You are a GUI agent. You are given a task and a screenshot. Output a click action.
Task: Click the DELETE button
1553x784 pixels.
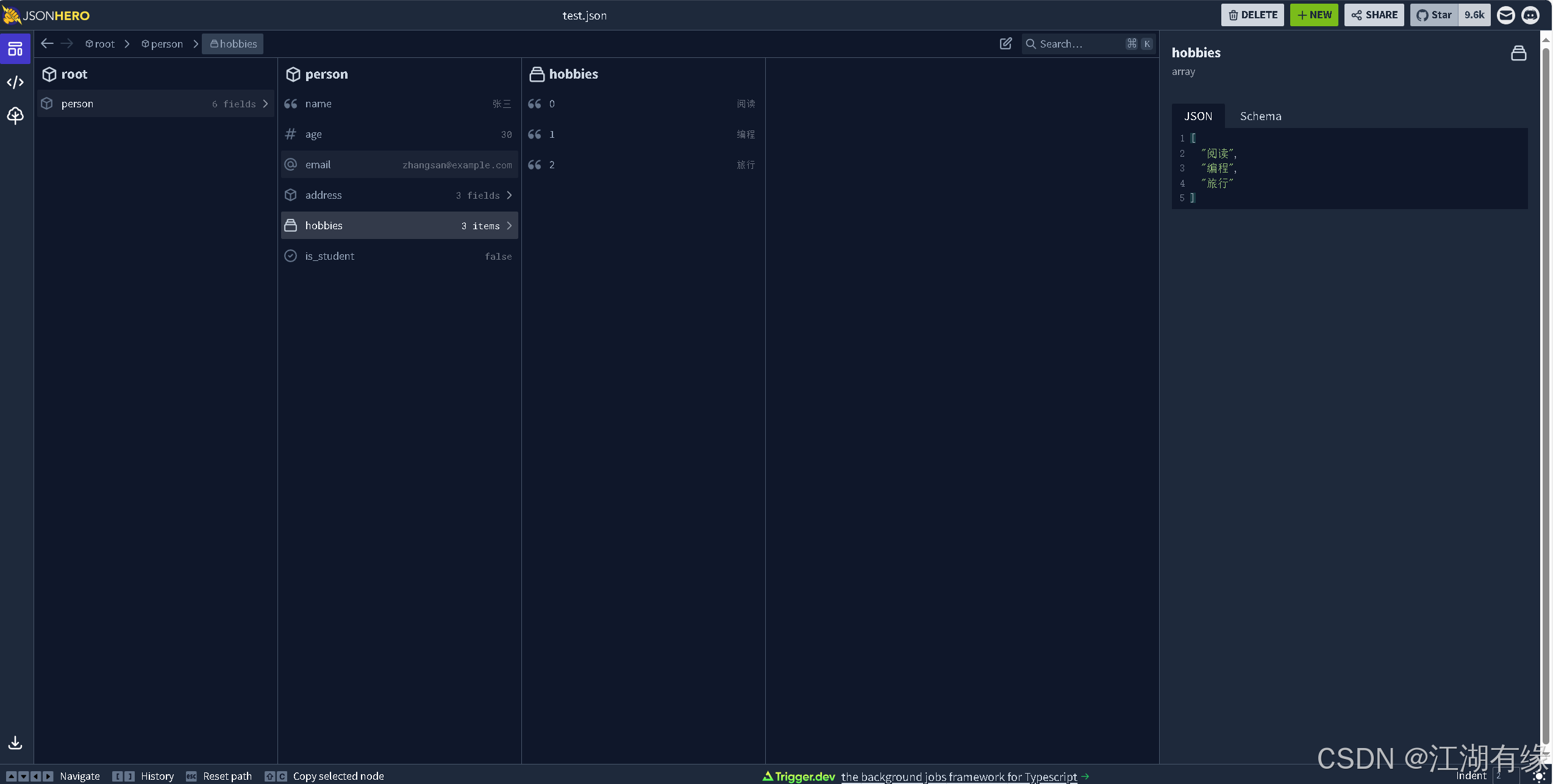point(1252,15)
